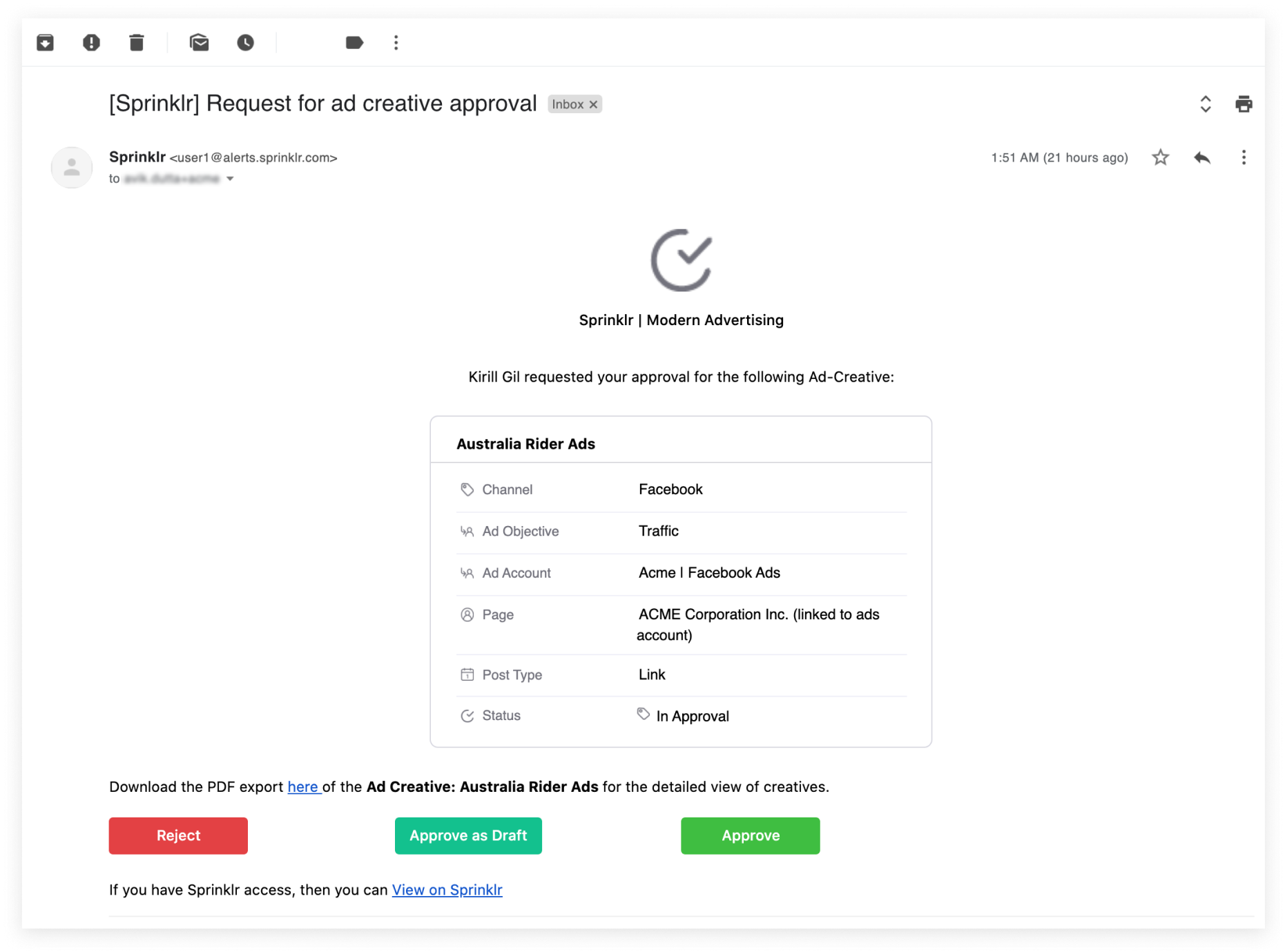Remove the Inbox label

point(593,104)
